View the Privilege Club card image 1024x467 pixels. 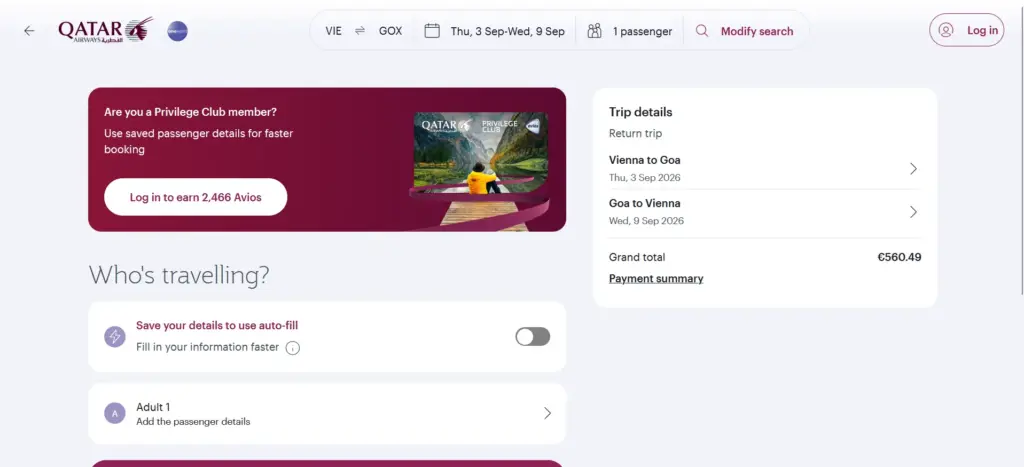coord(480,171)
